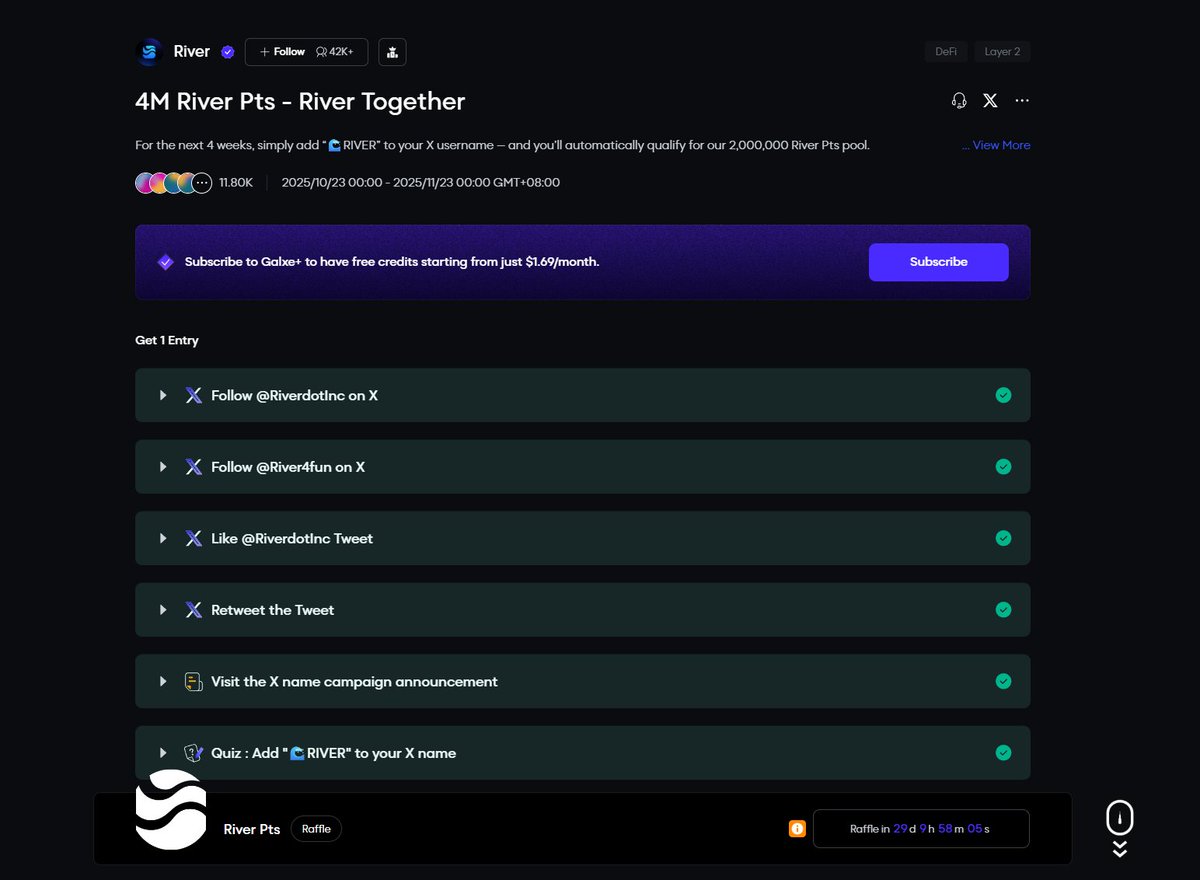
Task: Expand the Follow @River4fun on X task
Action: pyautogui.click(x=163, y=467)
